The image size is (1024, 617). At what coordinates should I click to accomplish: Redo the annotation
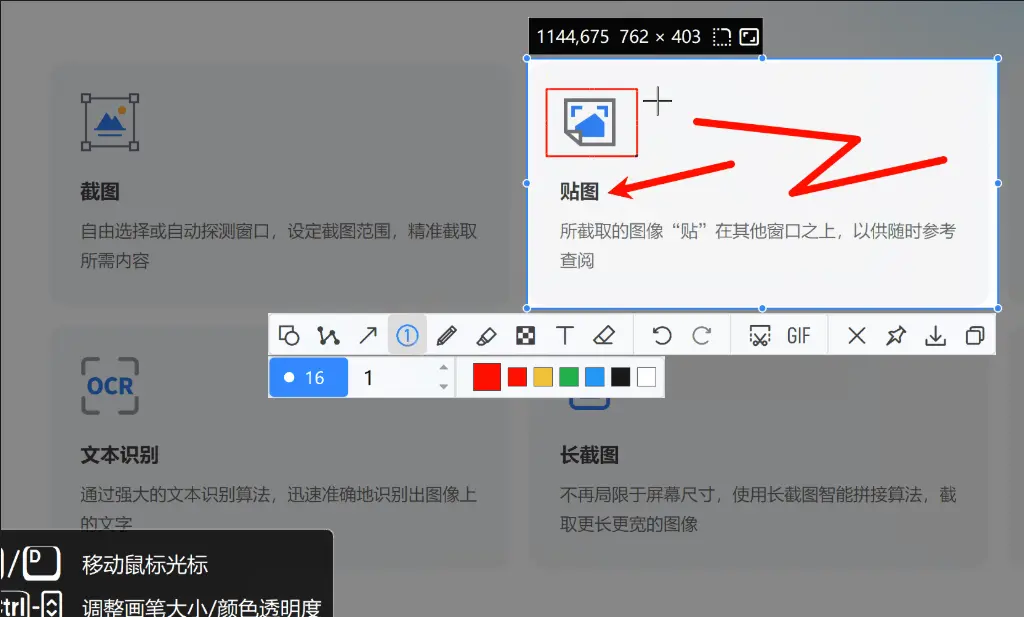coord(701,335)
